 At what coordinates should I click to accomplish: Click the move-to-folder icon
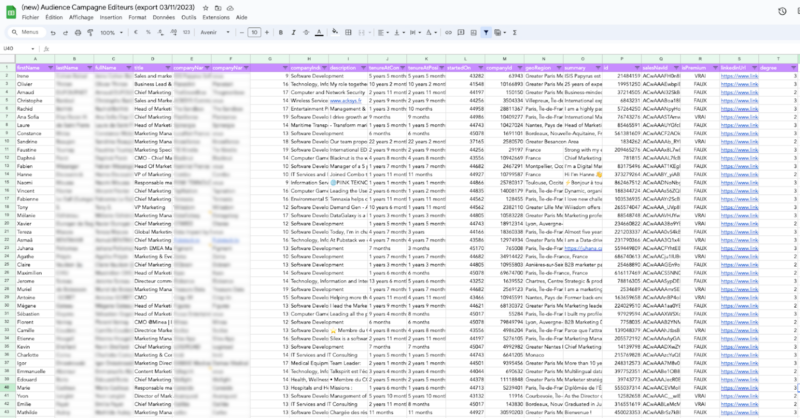pyautogui.click(x=218, y=8)
